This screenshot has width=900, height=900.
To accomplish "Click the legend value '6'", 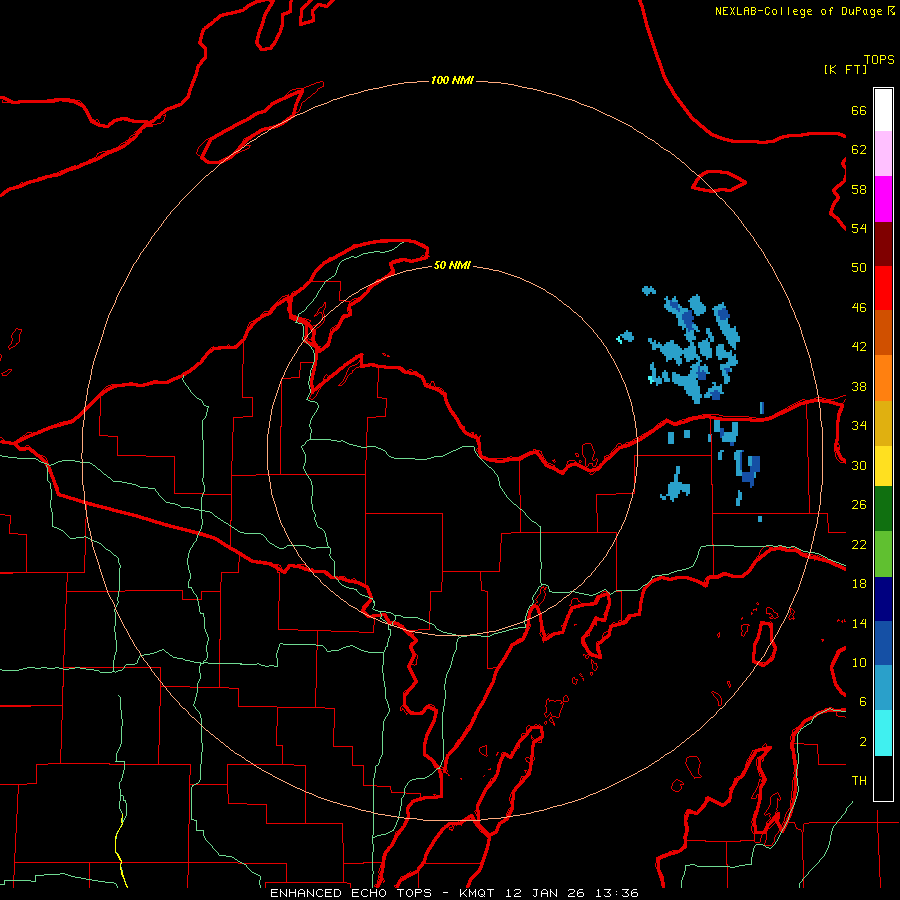I will point(862,702).
